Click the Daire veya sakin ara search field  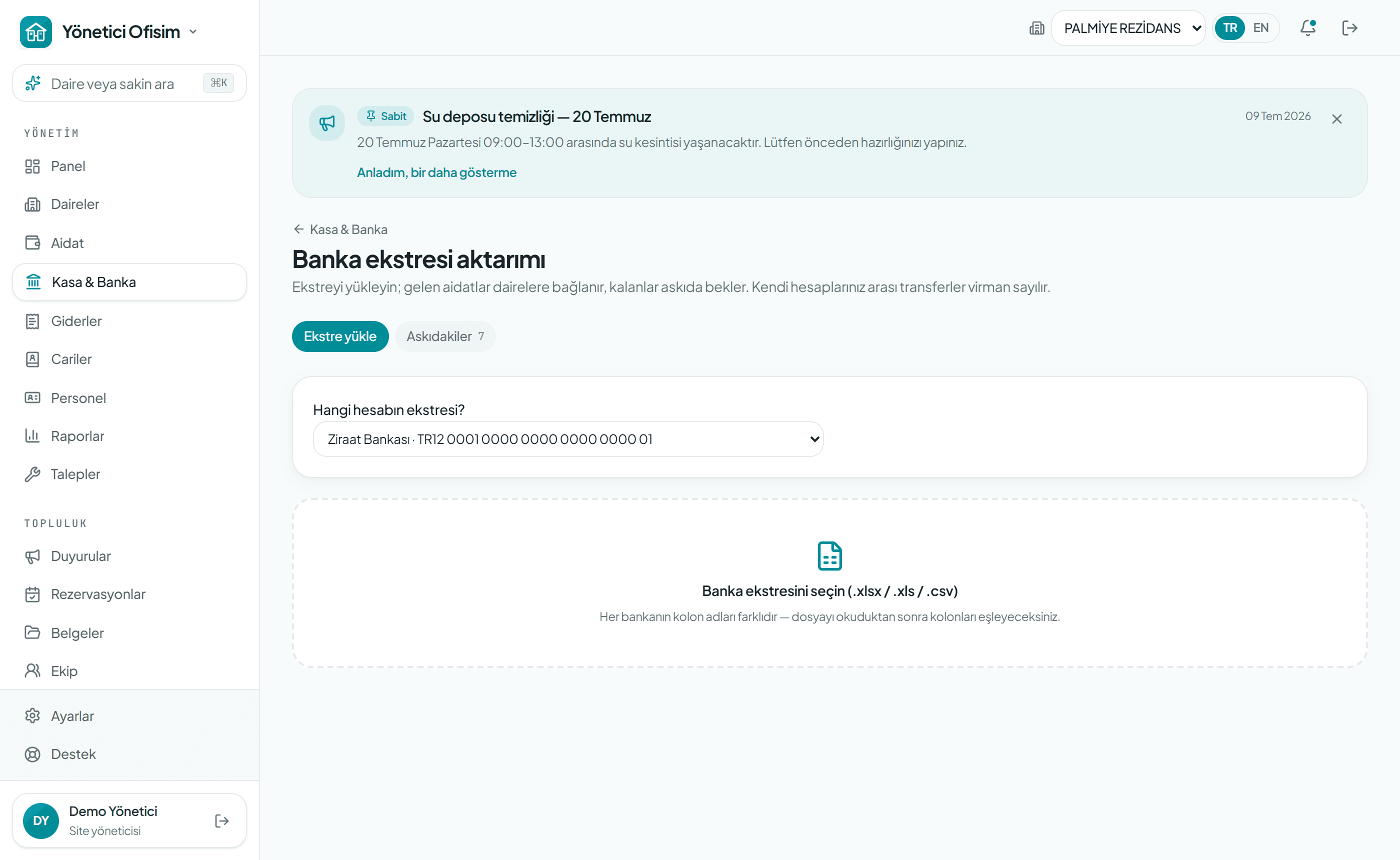(x=129, y=83)
